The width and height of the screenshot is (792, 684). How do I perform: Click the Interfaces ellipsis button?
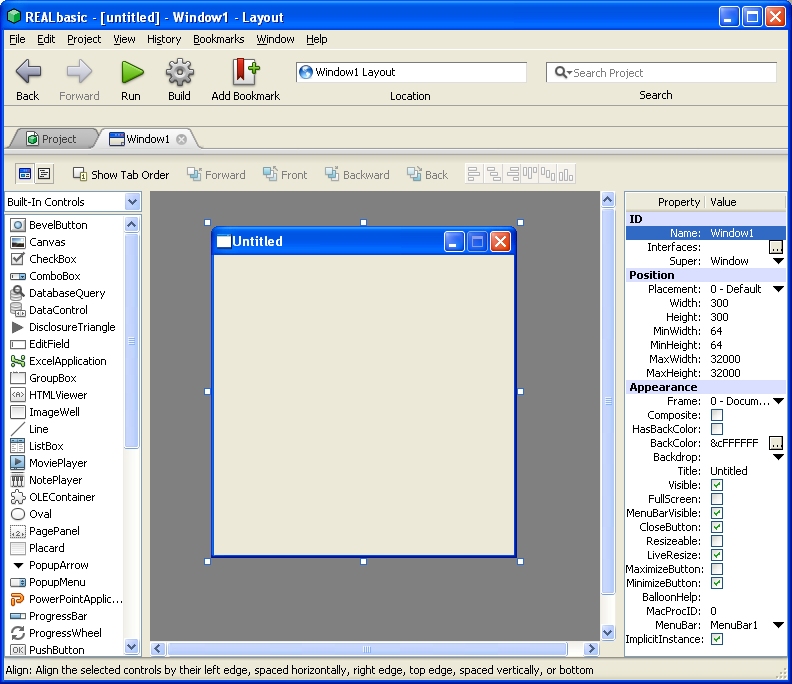[776, 247]
